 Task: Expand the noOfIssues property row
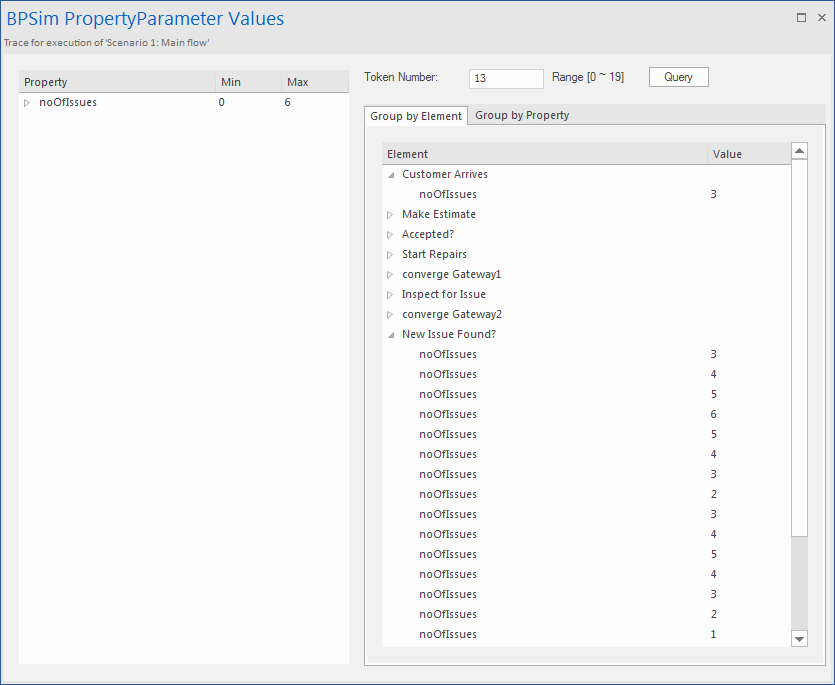pos(28,102)
